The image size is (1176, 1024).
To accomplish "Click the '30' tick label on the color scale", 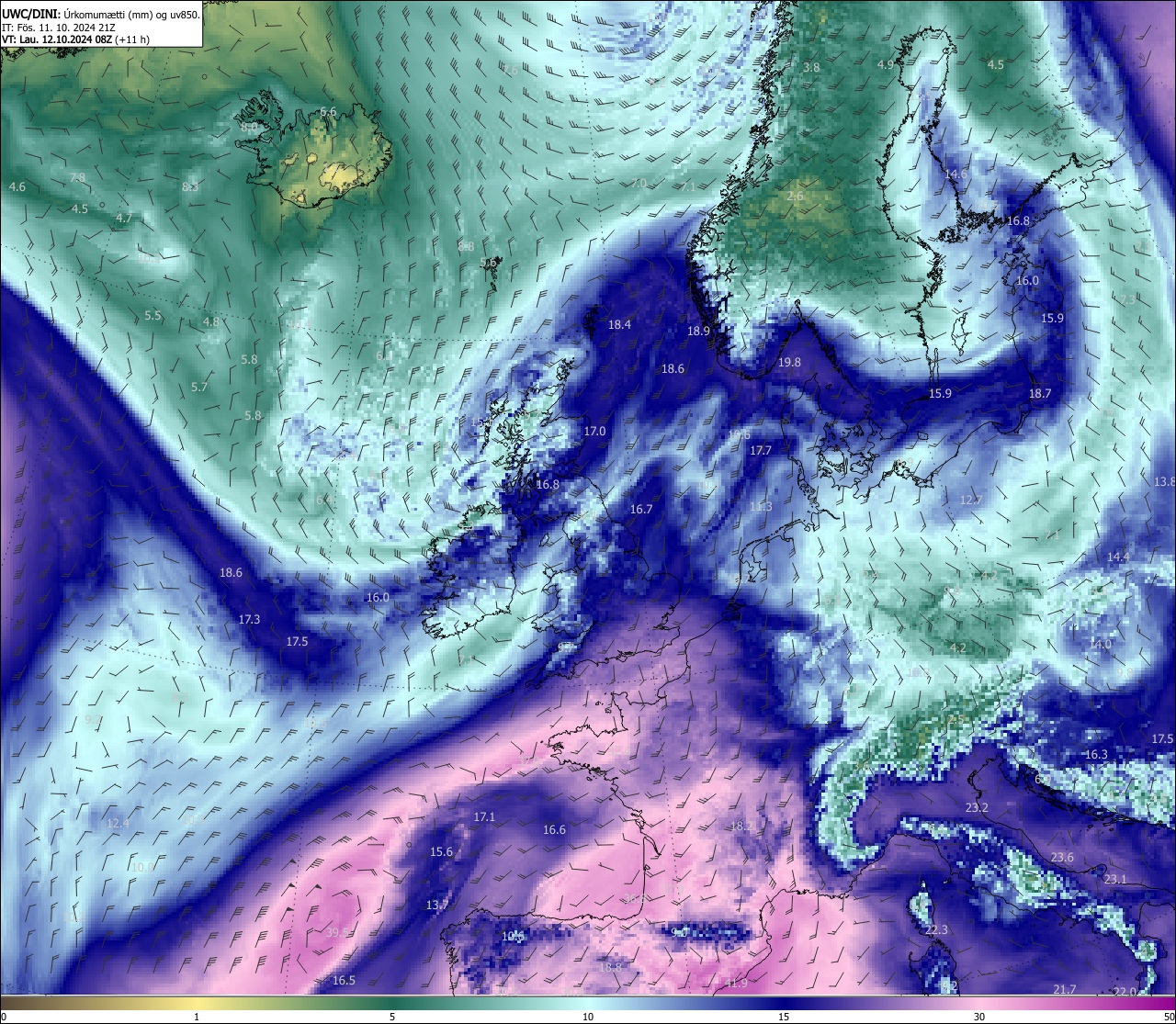I will click(x=979, y=1017).
